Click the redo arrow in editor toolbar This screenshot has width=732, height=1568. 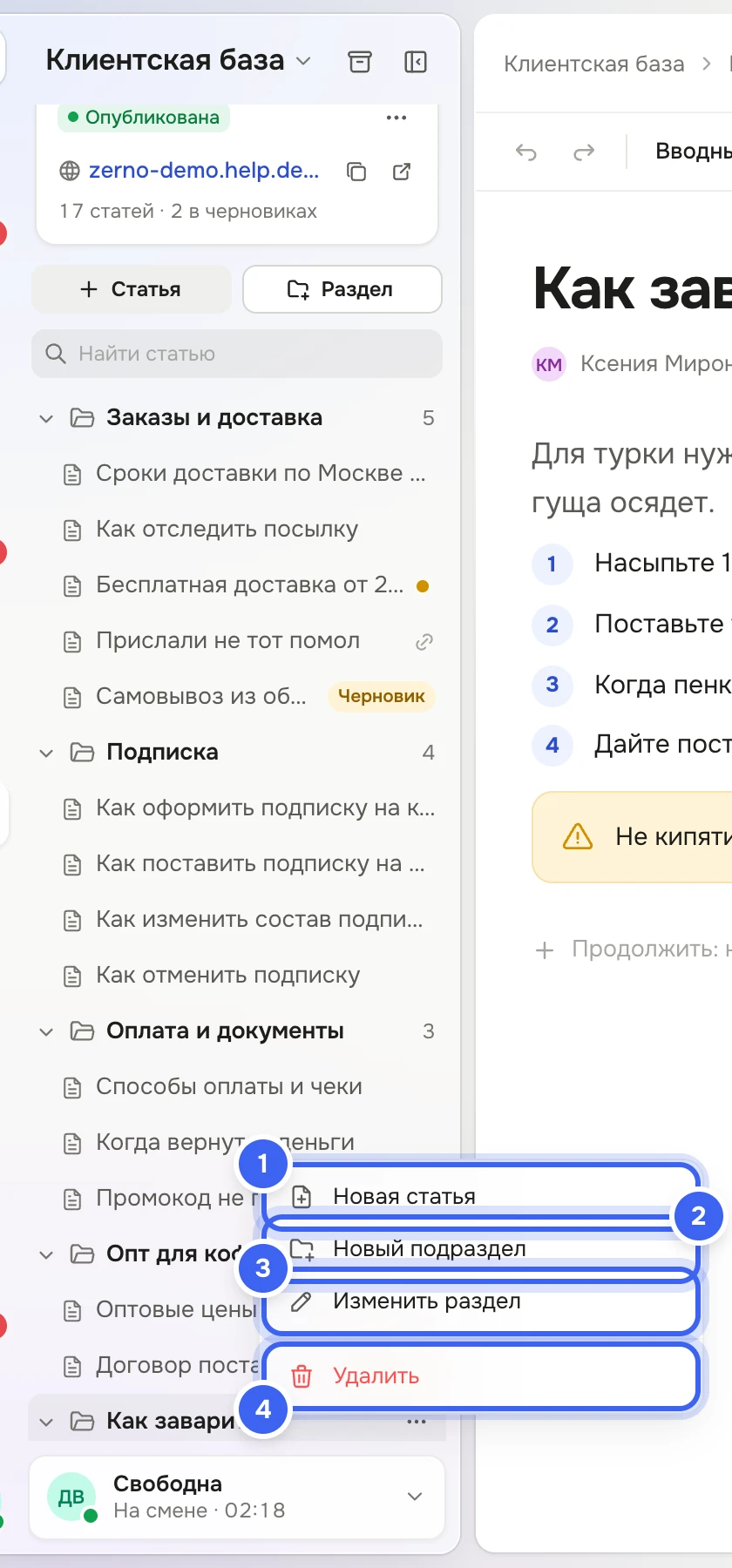(584, 152)
